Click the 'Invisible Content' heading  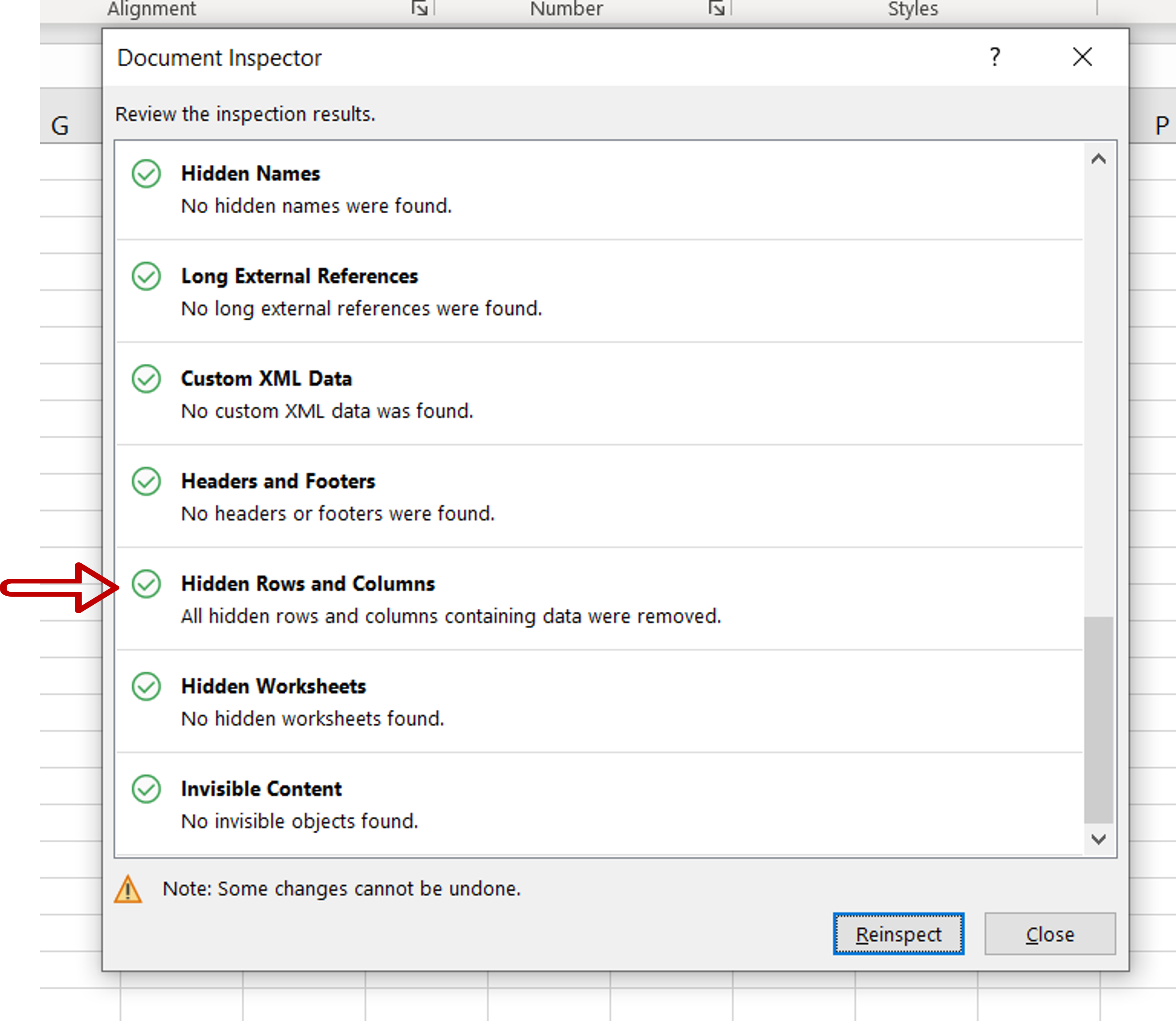[x=261, y=789]
